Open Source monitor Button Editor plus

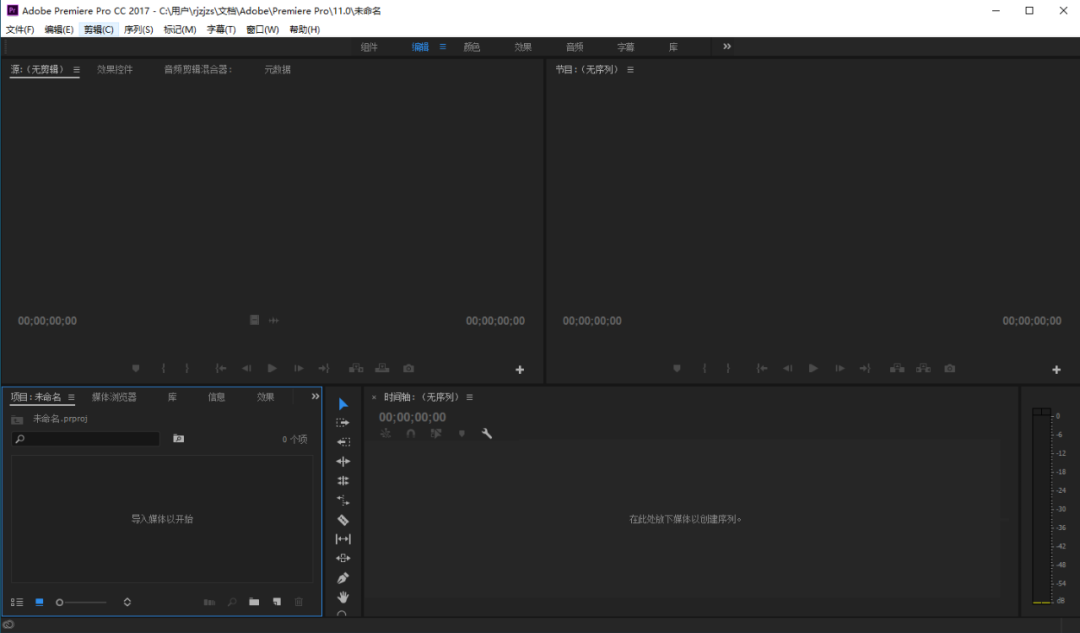click(520, 370)
